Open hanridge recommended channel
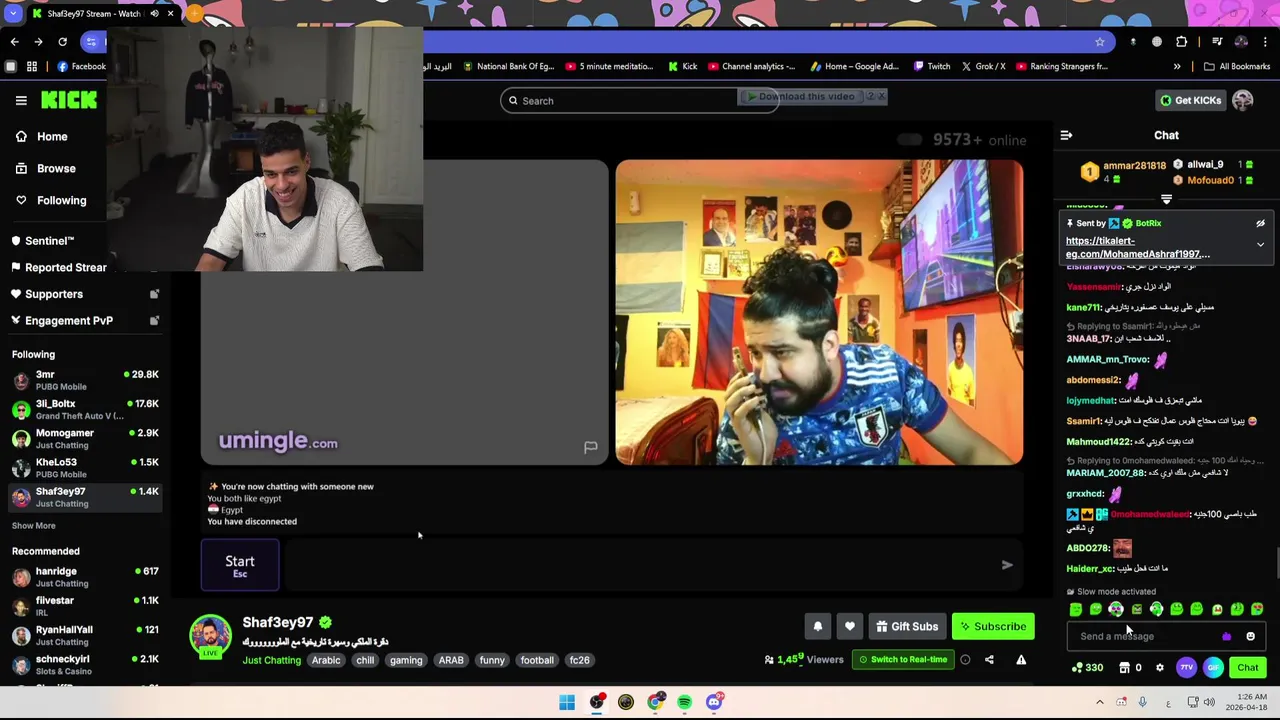 pos(85,577)
